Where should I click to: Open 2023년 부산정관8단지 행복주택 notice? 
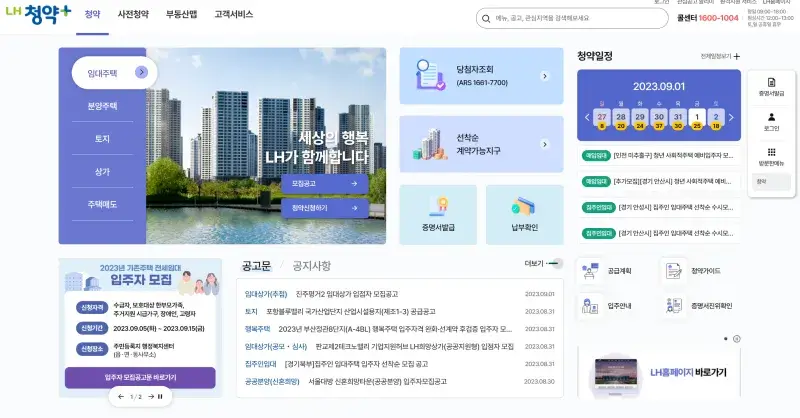pos(395,329)
